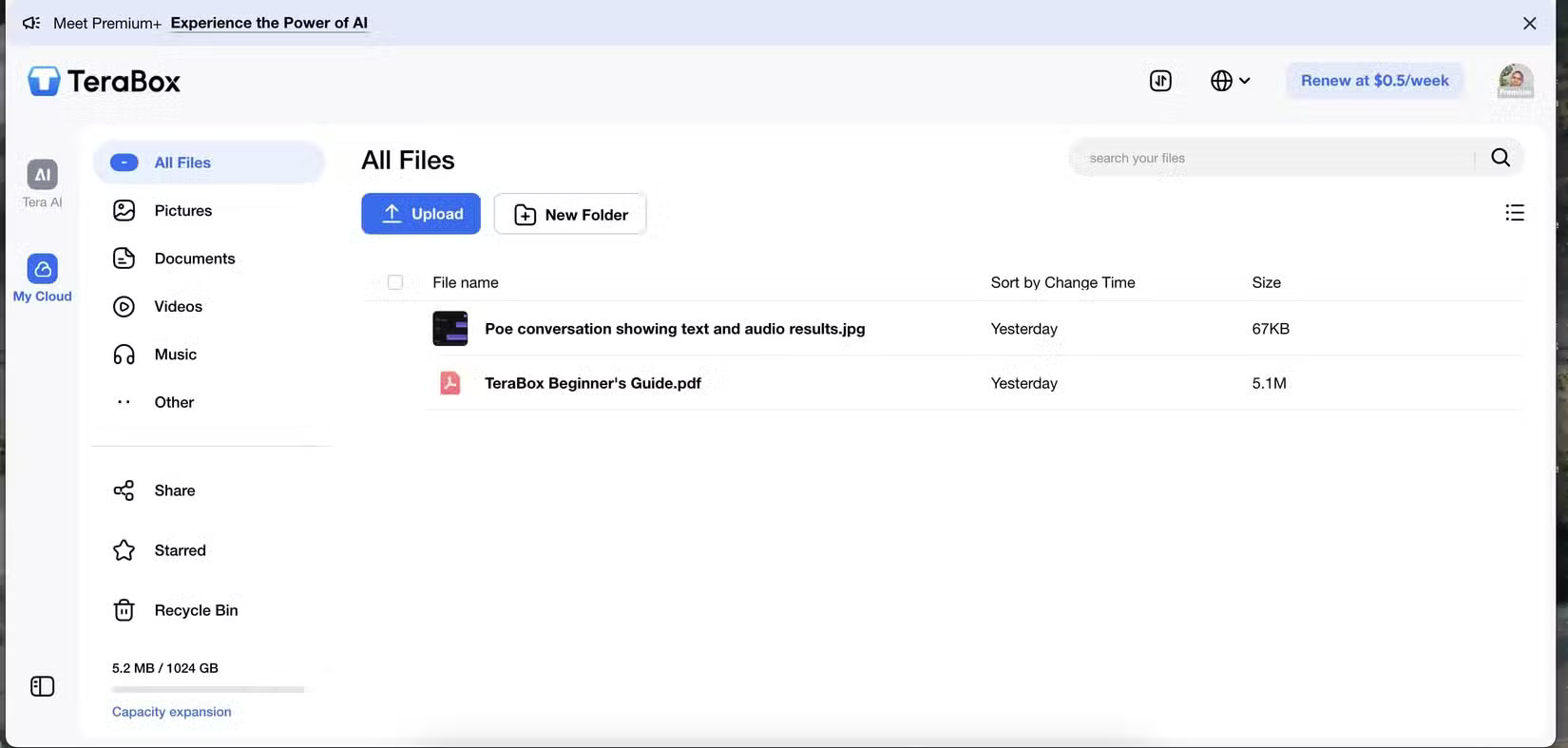Open the user profile avatar

point(1515,81)
